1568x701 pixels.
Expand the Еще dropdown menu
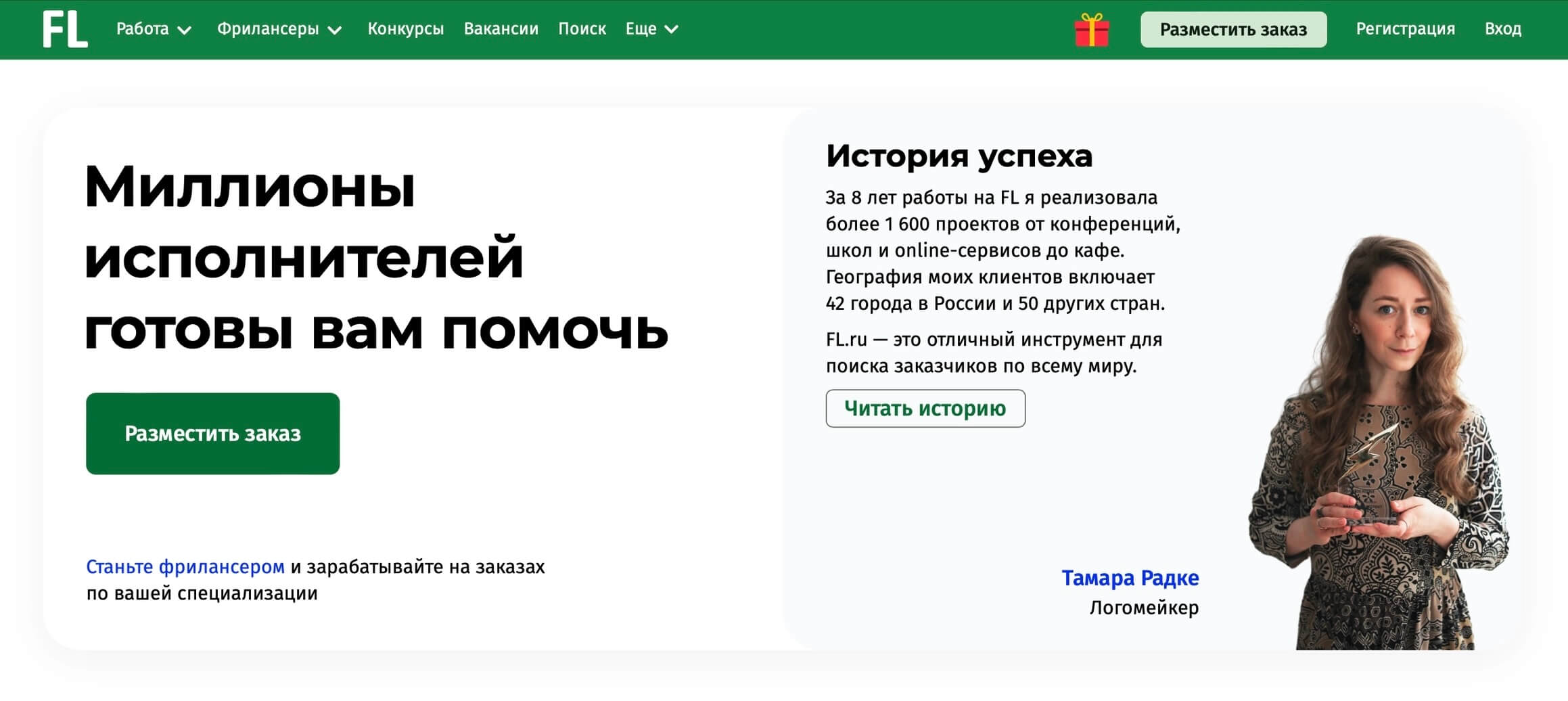(652, 29)
